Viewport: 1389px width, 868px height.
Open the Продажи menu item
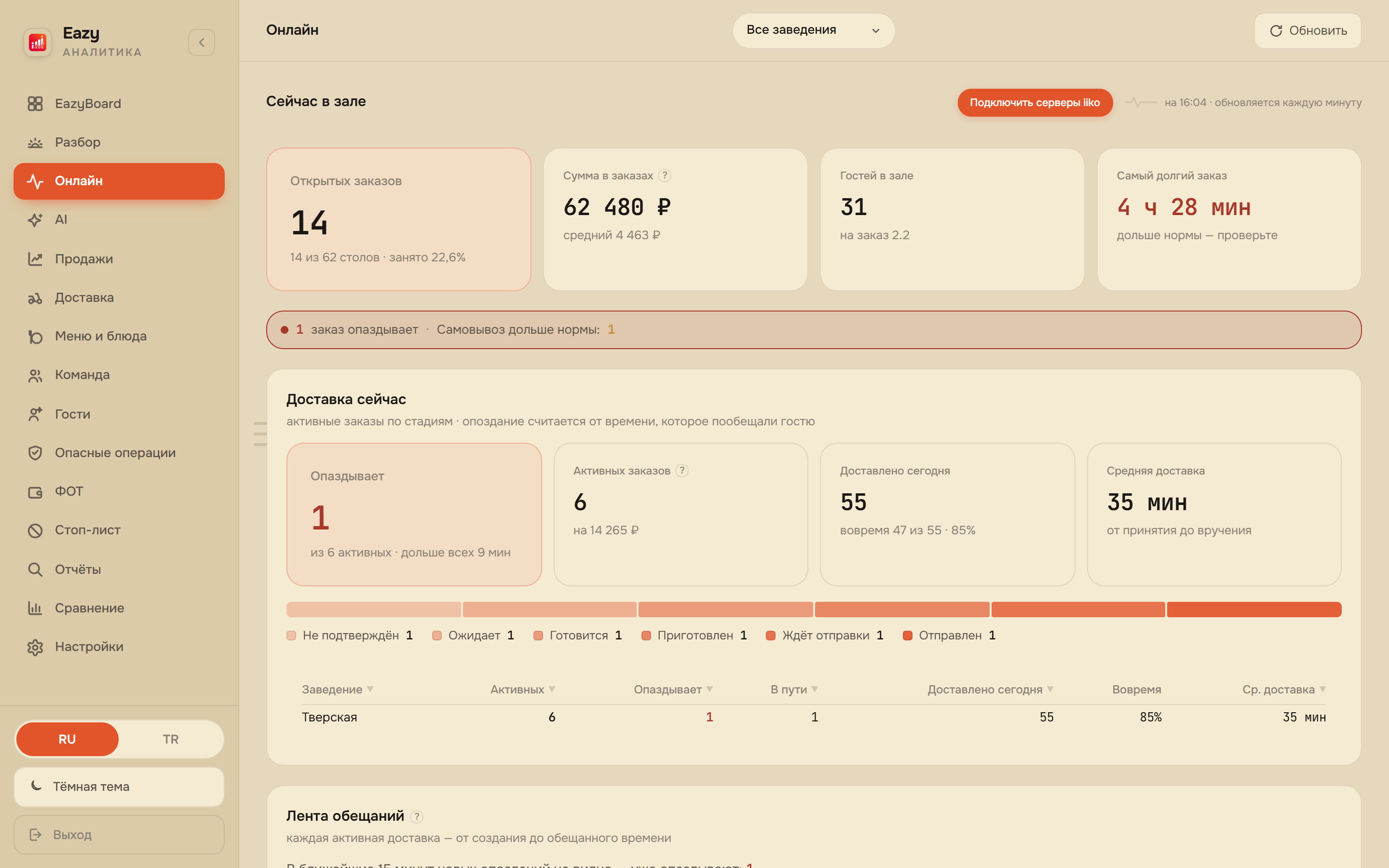pyautogui.click(x=119, y=259)
